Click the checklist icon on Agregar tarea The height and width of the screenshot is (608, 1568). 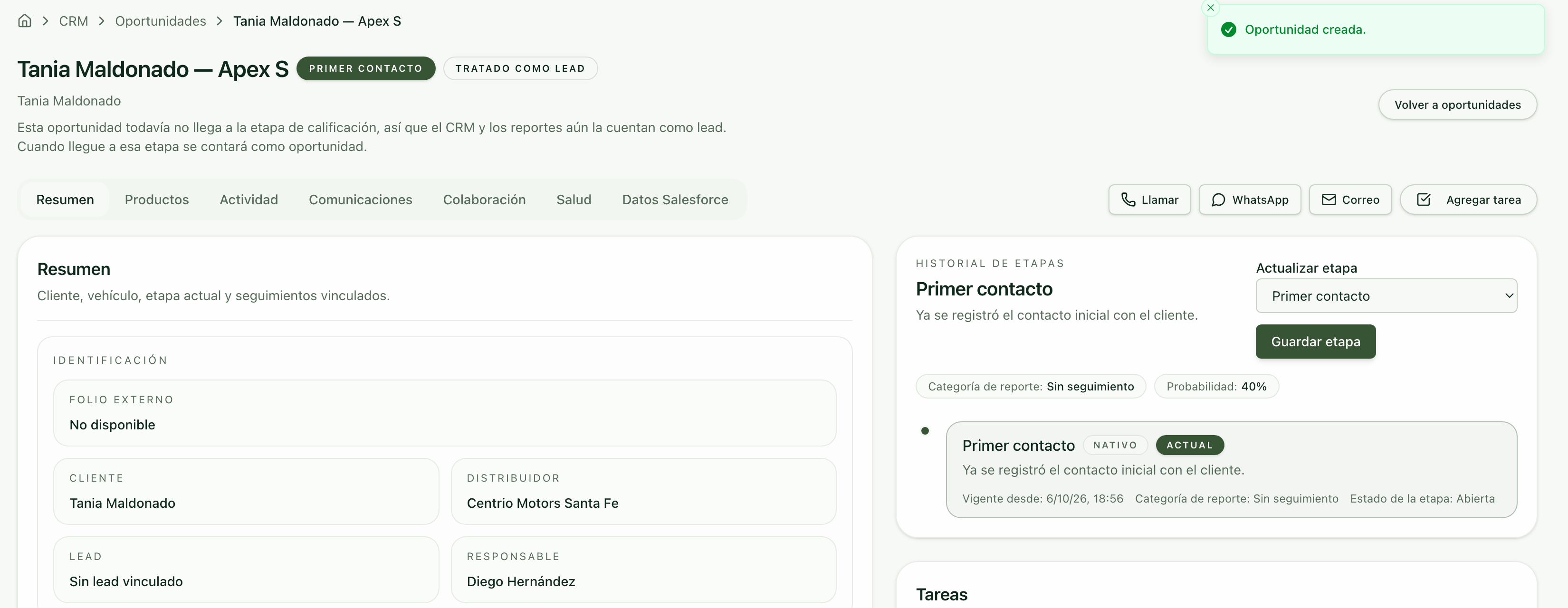(x=1423, y=199)
